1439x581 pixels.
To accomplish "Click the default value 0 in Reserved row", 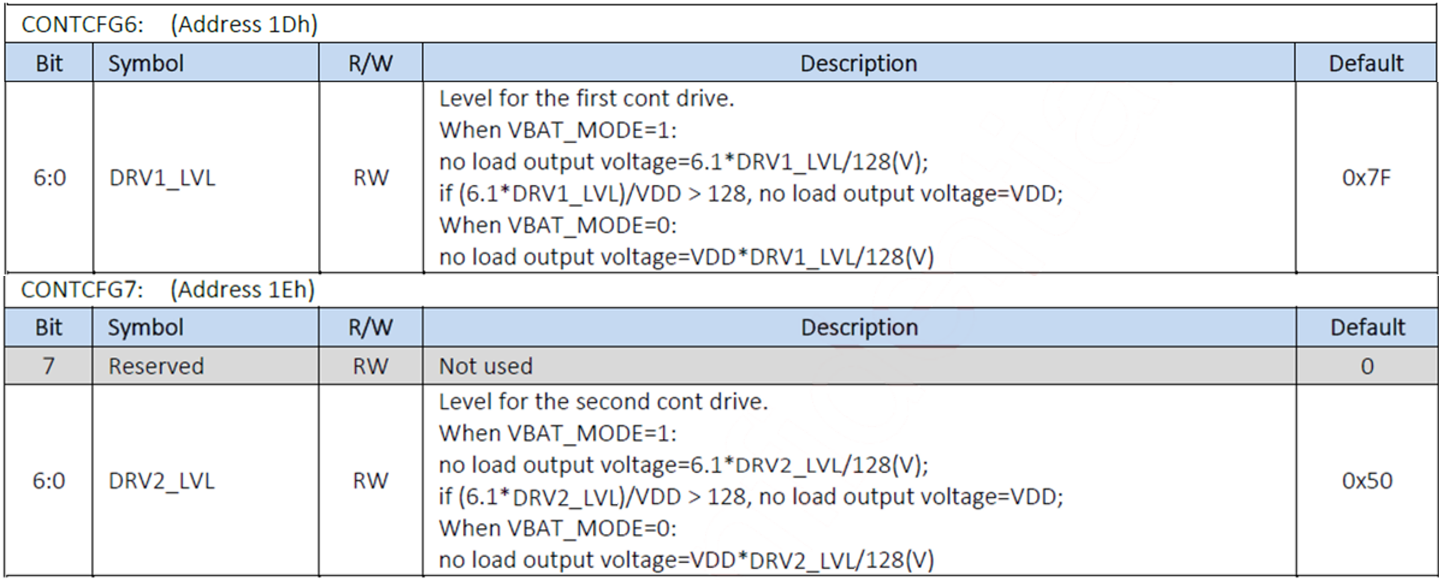I will click(1367, 366).
